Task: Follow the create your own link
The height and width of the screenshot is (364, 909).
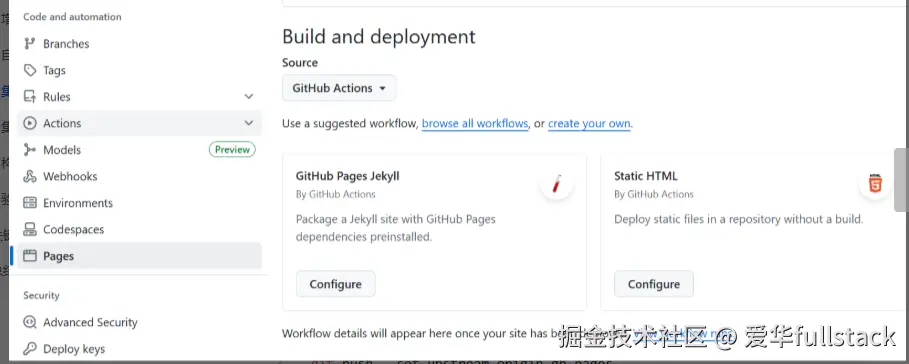Action: [x=589, y=123]
